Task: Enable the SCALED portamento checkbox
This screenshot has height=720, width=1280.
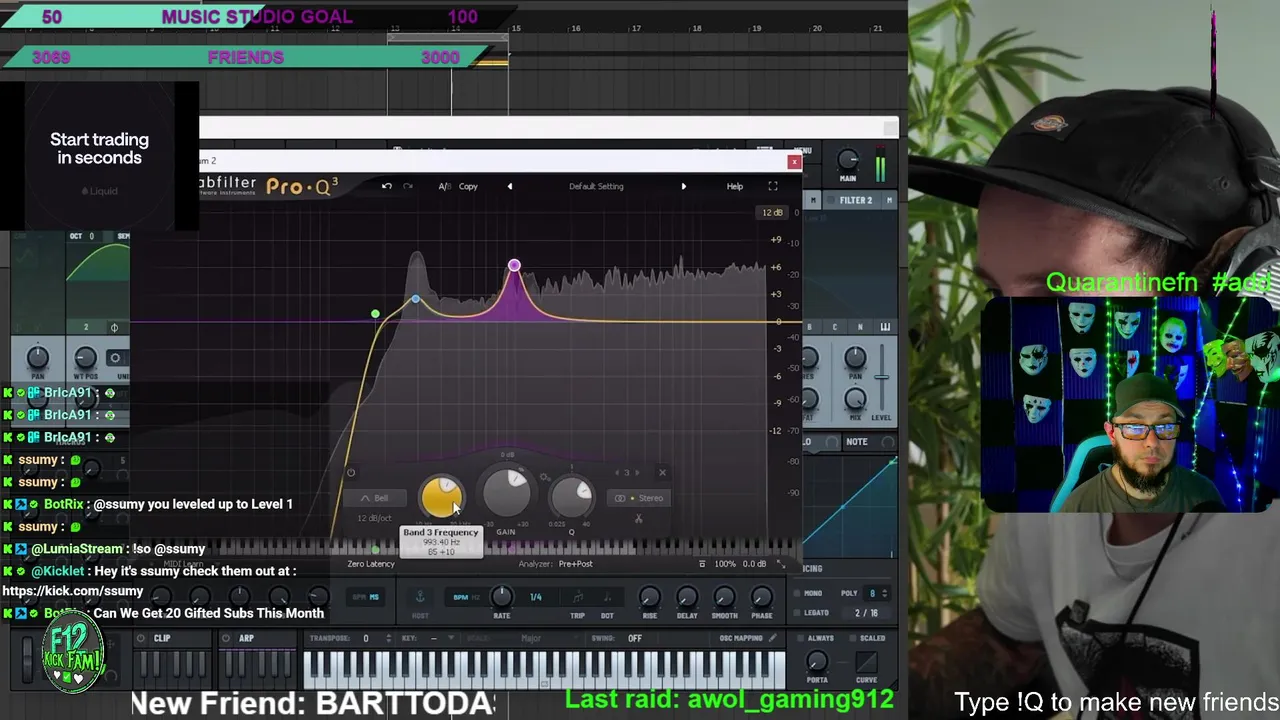Action: (854, 638)
